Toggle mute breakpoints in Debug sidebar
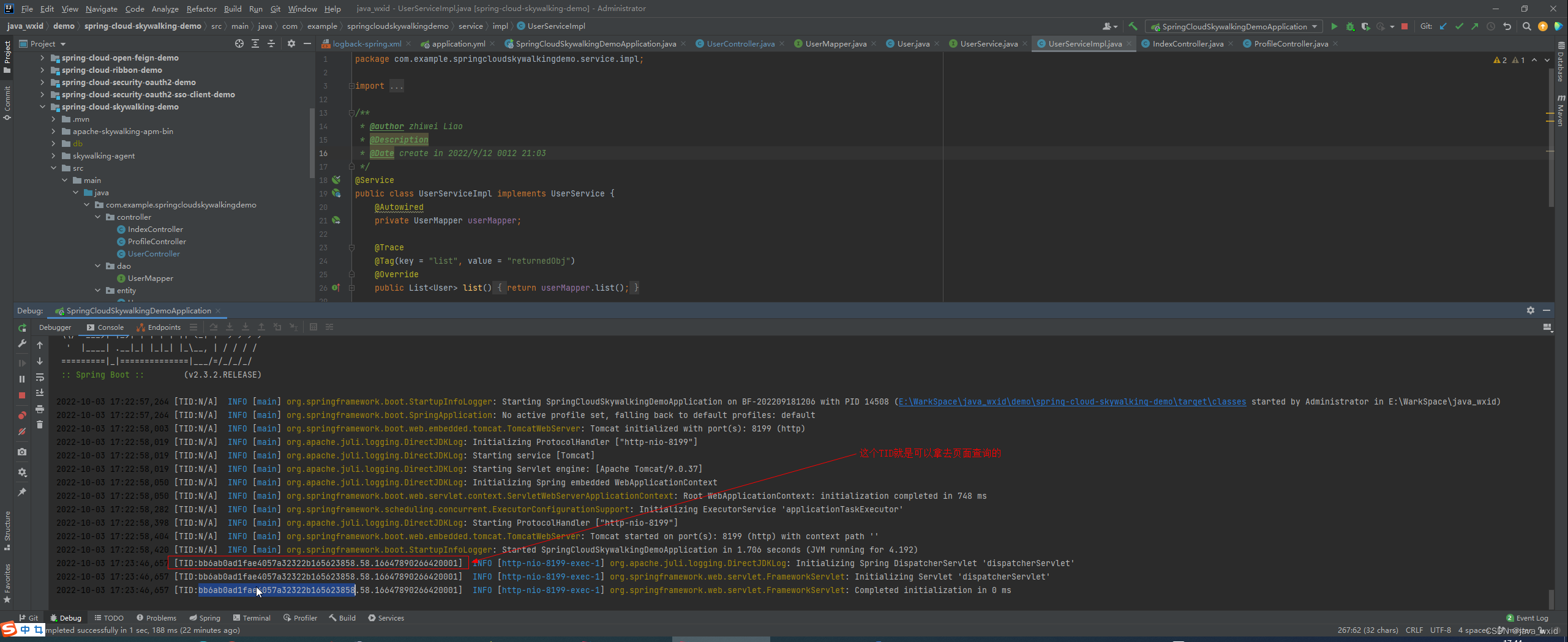This screenshot has height=642, width=1568. click(22, 431)
